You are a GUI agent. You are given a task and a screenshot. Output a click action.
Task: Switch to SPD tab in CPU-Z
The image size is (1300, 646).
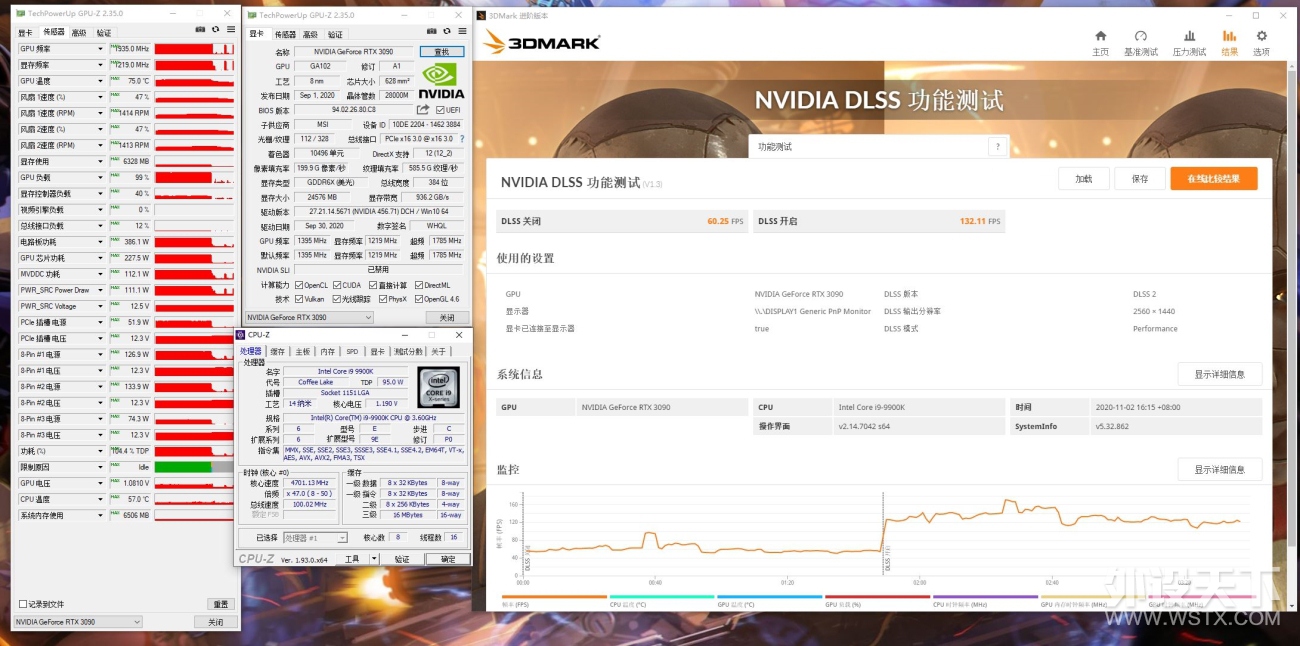tap(352, 352)
